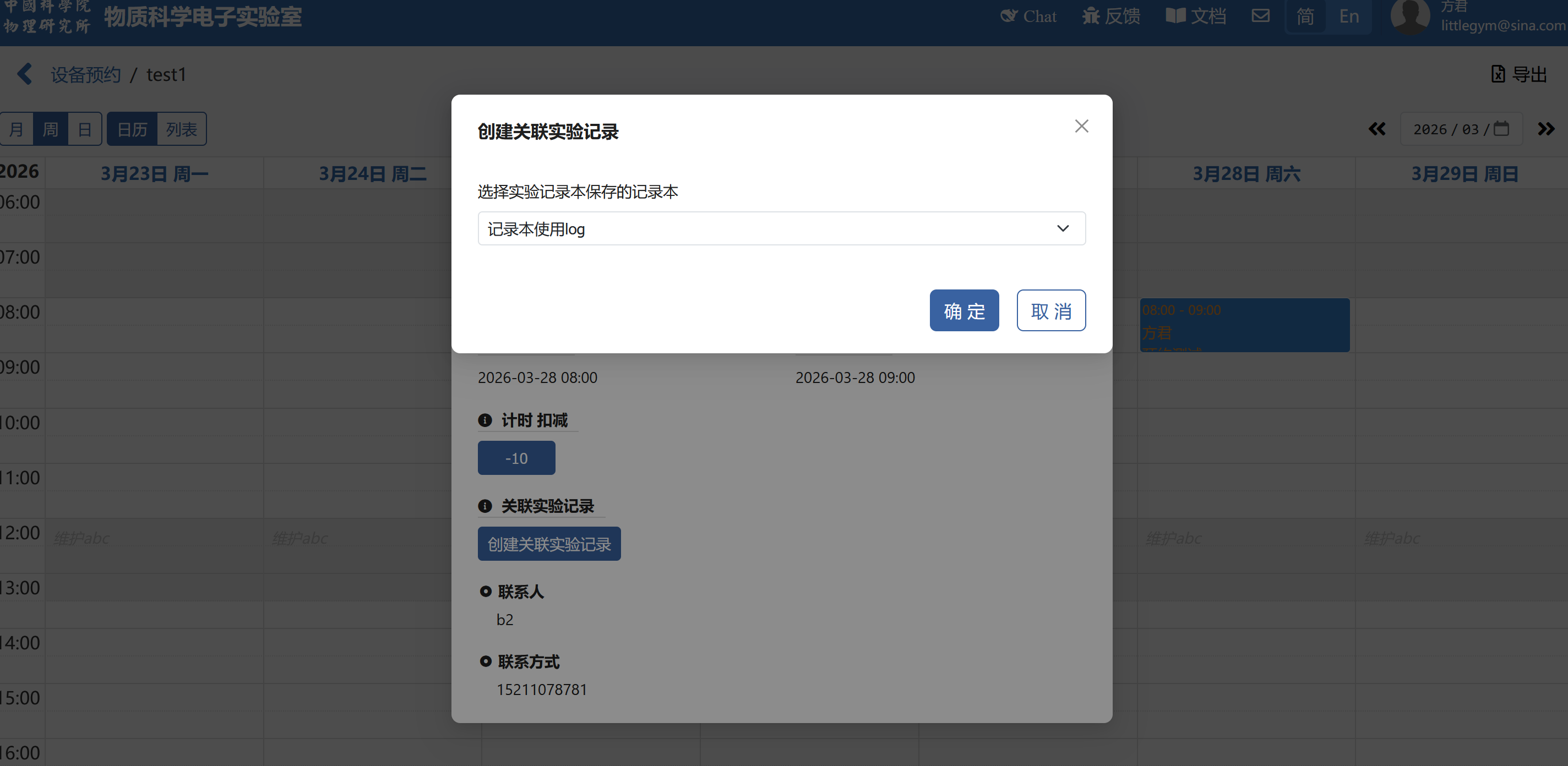1568x766 pixels.
Task: Select the 月 month view tab
Action: (17, 129)
